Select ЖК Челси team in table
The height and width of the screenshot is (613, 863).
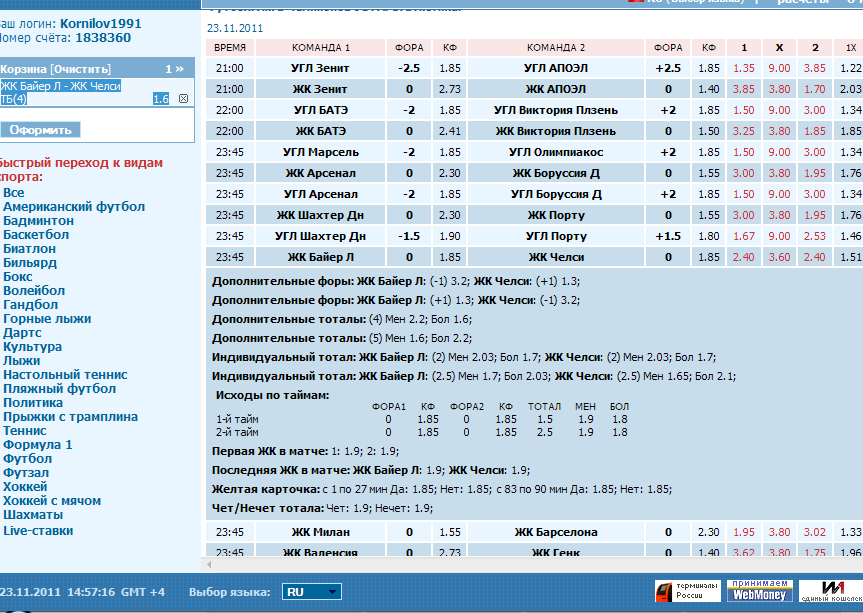[x=556, y=257]
